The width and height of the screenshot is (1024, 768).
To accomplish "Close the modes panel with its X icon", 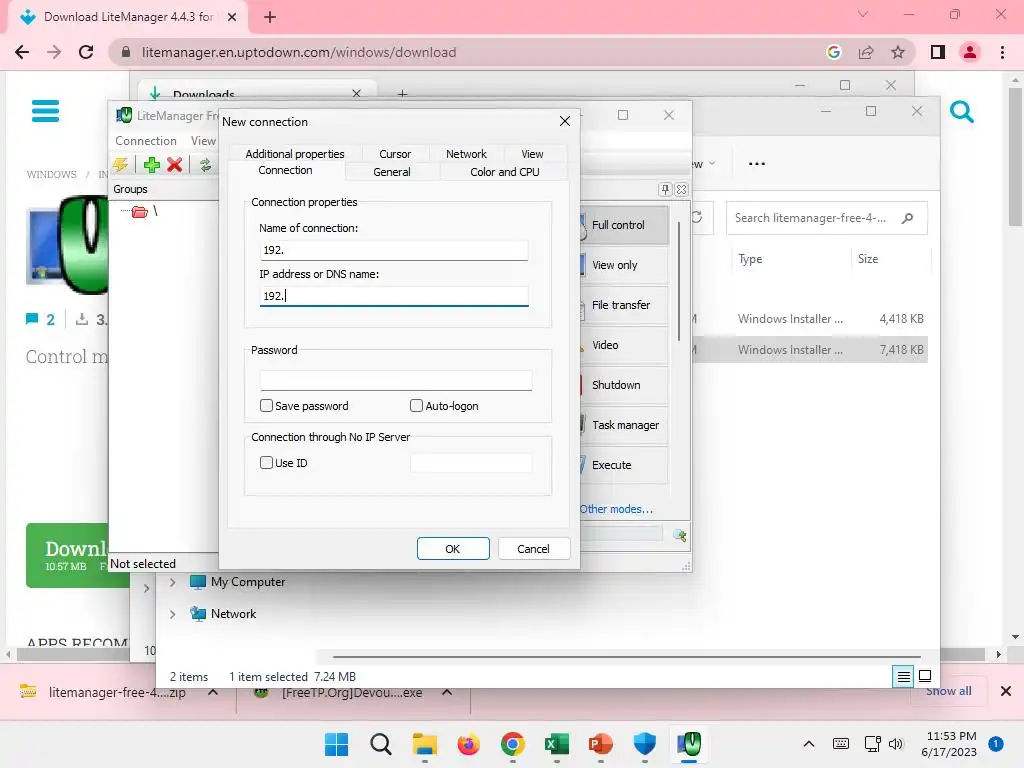I will [x=681, y=189].
